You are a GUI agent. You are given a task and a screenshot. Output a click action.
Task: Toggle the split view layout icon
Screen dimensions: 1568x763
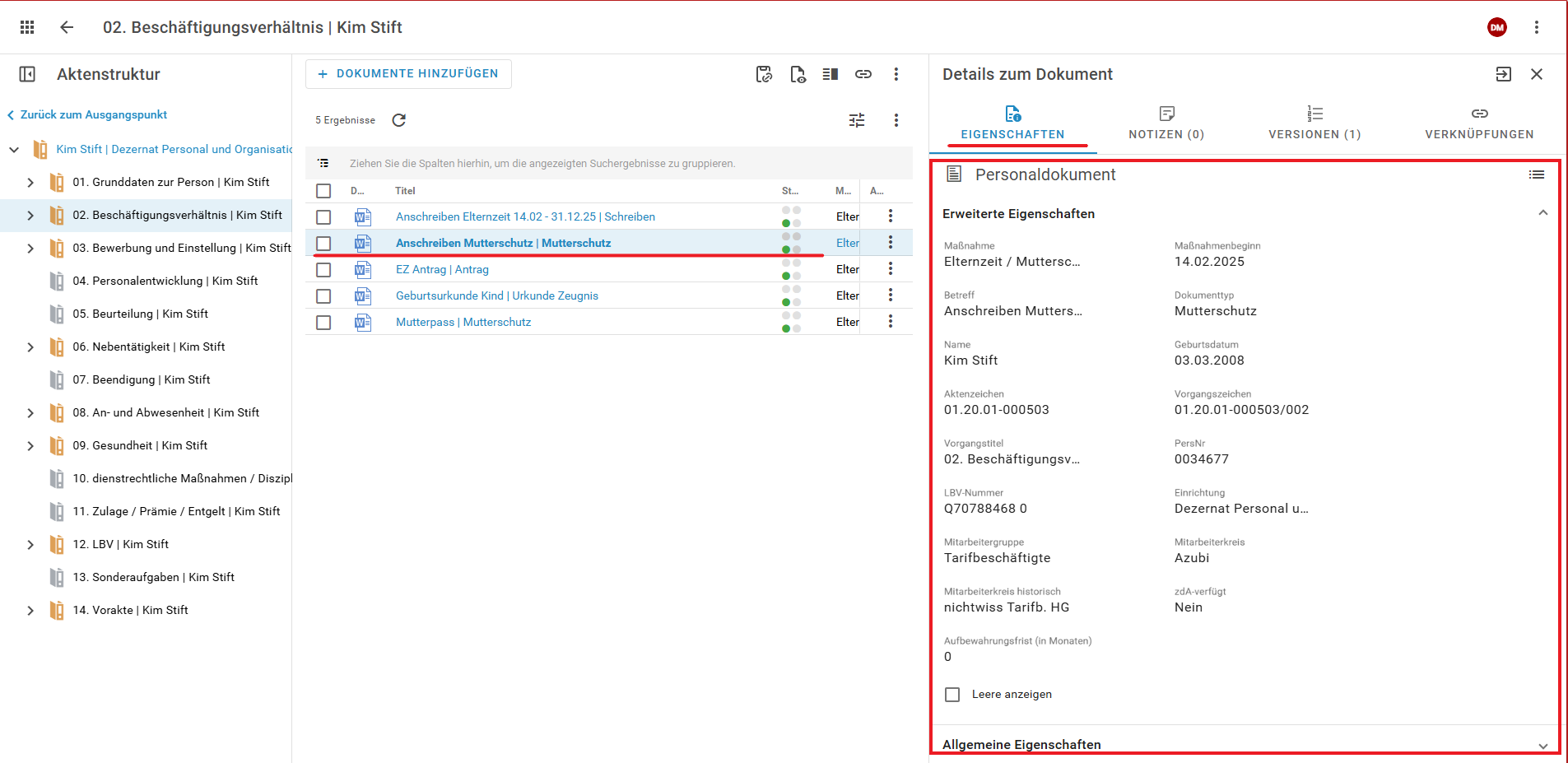click(x=830, y=74)
